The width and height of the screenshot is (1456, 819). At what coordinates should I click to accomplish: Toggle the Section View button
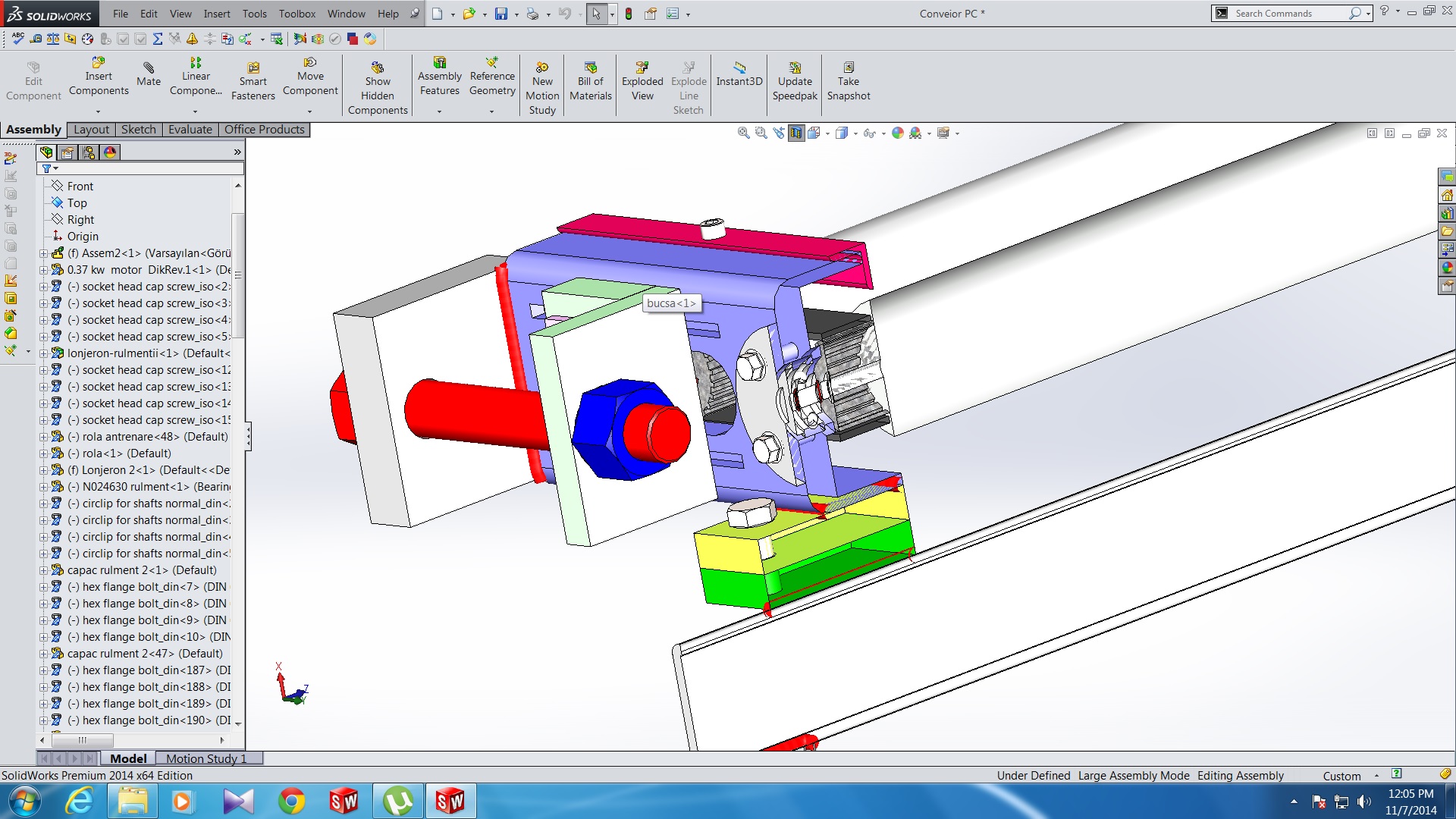click(795, 133)
